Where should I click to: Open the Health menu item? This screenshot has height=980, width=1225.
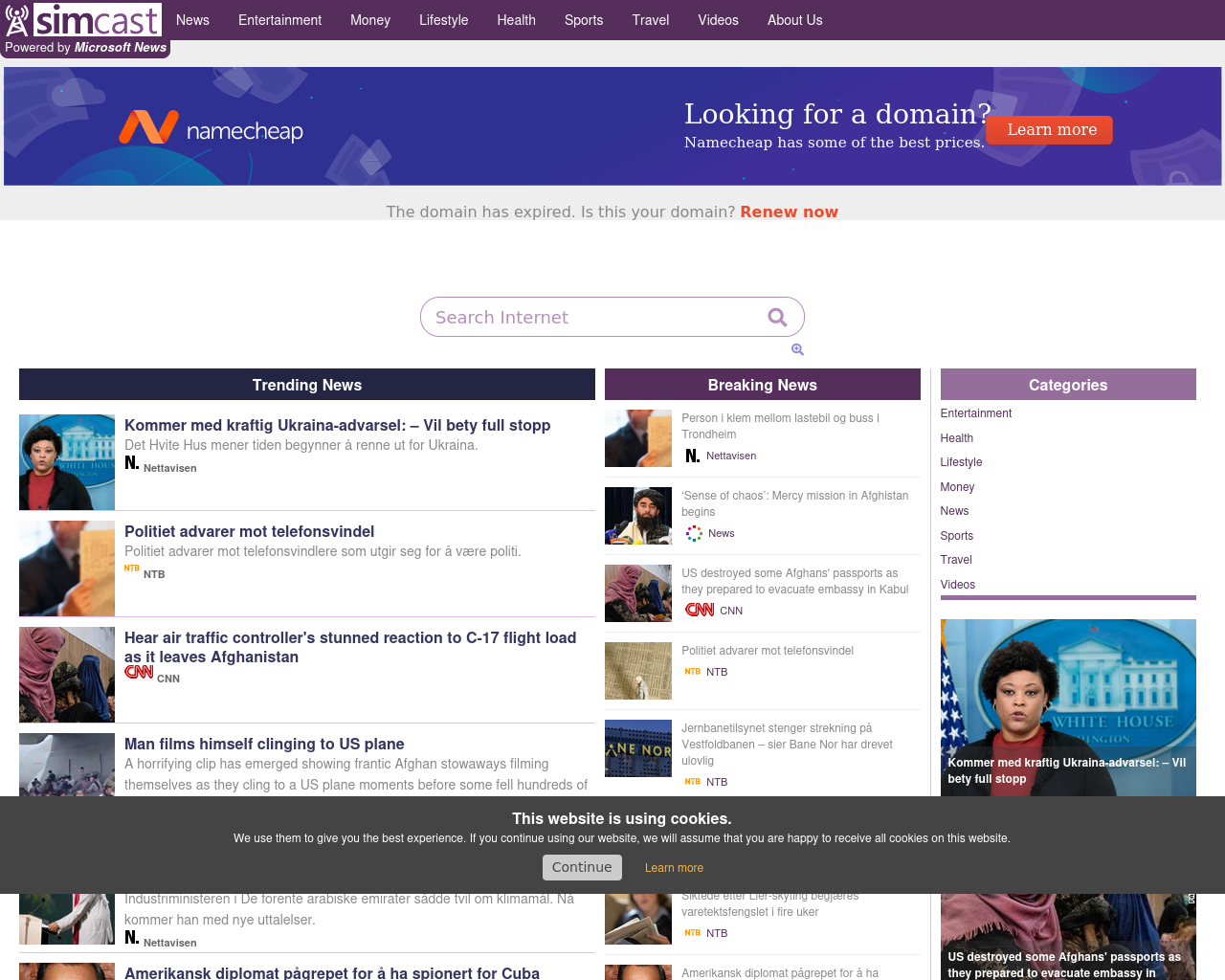[517, 20]
